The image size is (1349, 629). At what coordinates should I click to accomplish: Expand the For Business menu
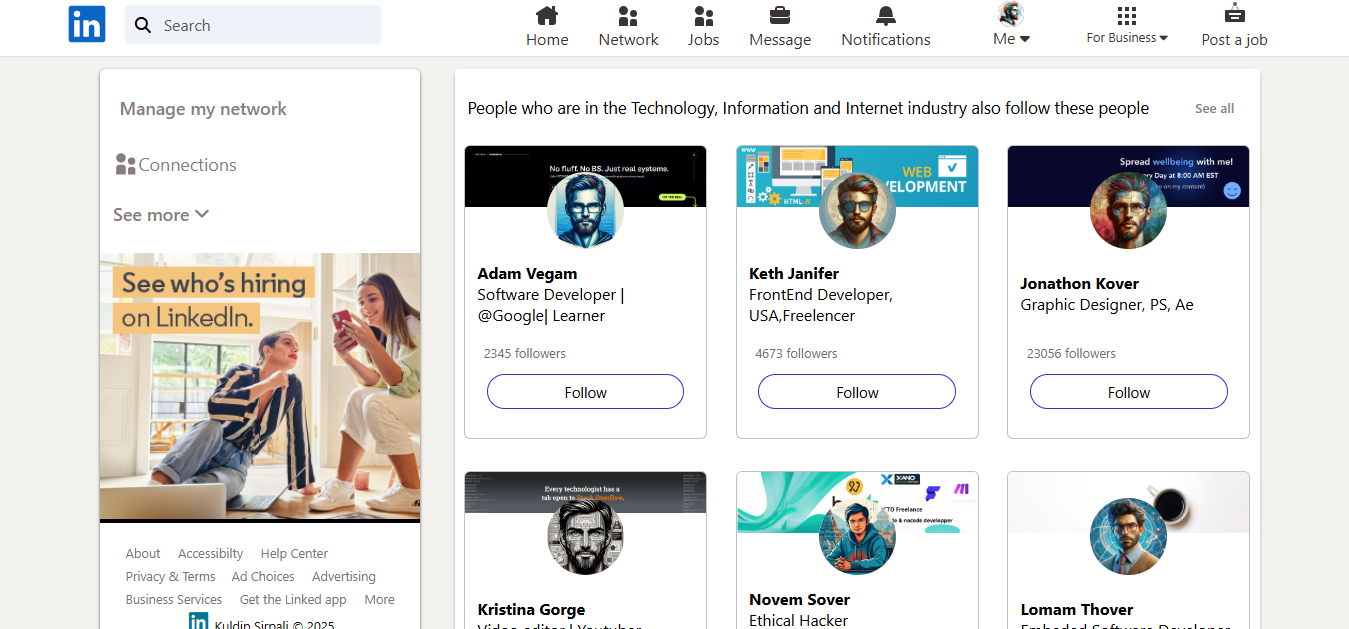click(x=1127, y=26)
